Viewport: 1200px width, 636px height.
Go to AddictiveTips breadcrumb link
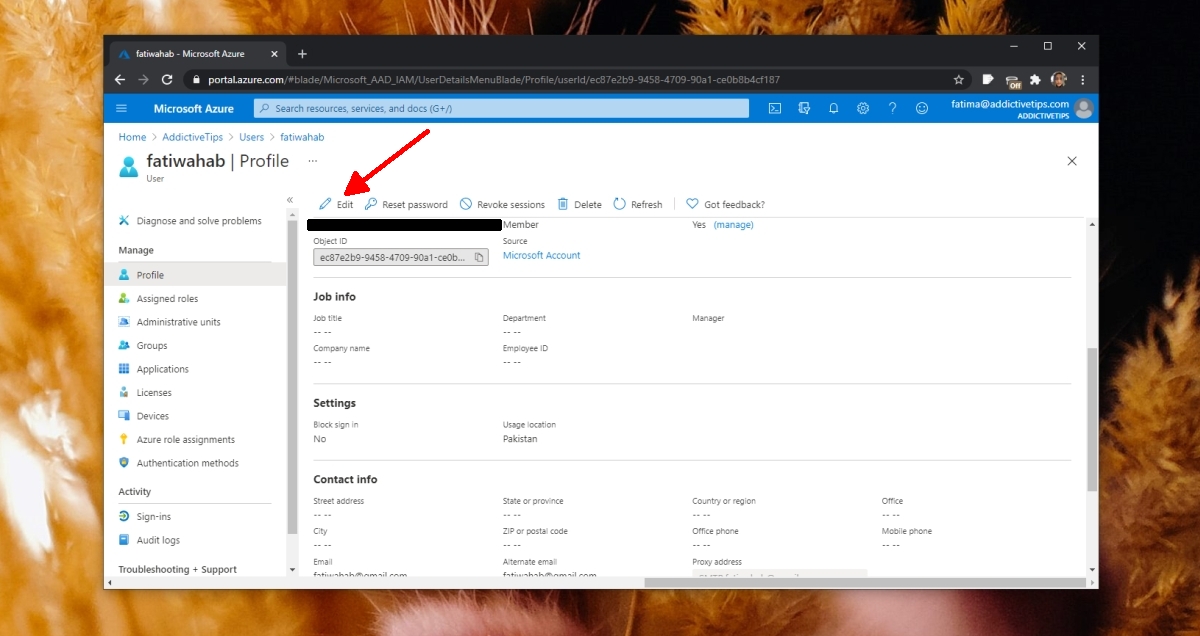pyautogui.click(x=192, y=137)
